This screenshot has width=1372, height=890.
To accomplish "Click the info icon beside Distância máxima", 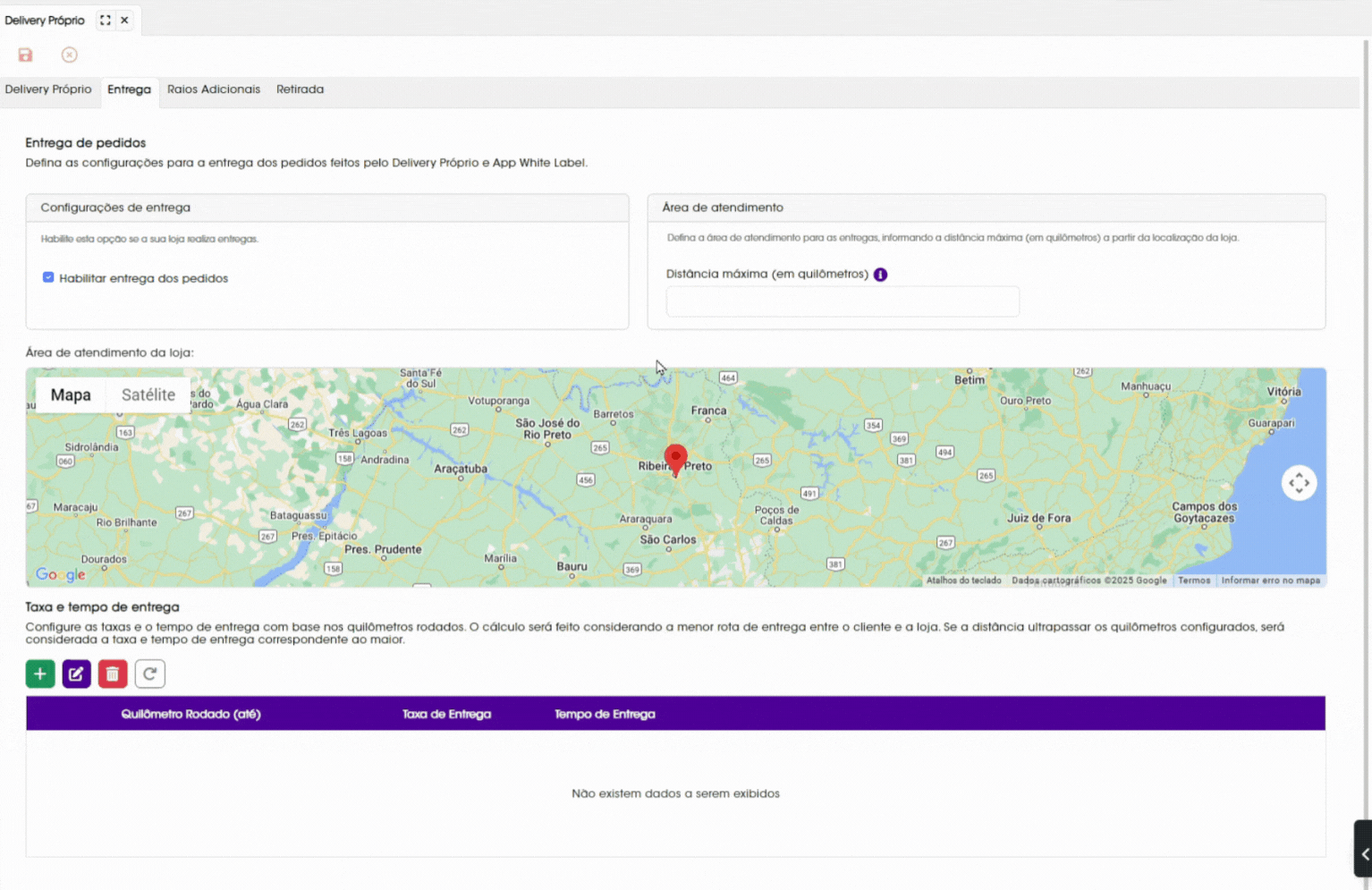I will click(880, 275).
